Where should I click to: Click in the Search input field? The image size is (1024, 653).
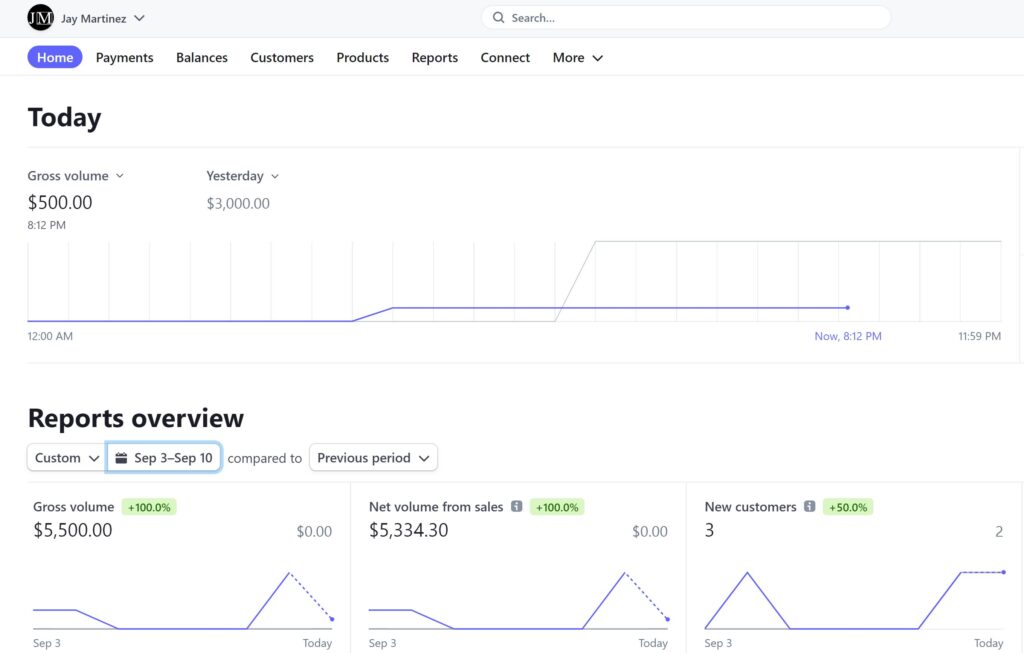click(690, 18)
